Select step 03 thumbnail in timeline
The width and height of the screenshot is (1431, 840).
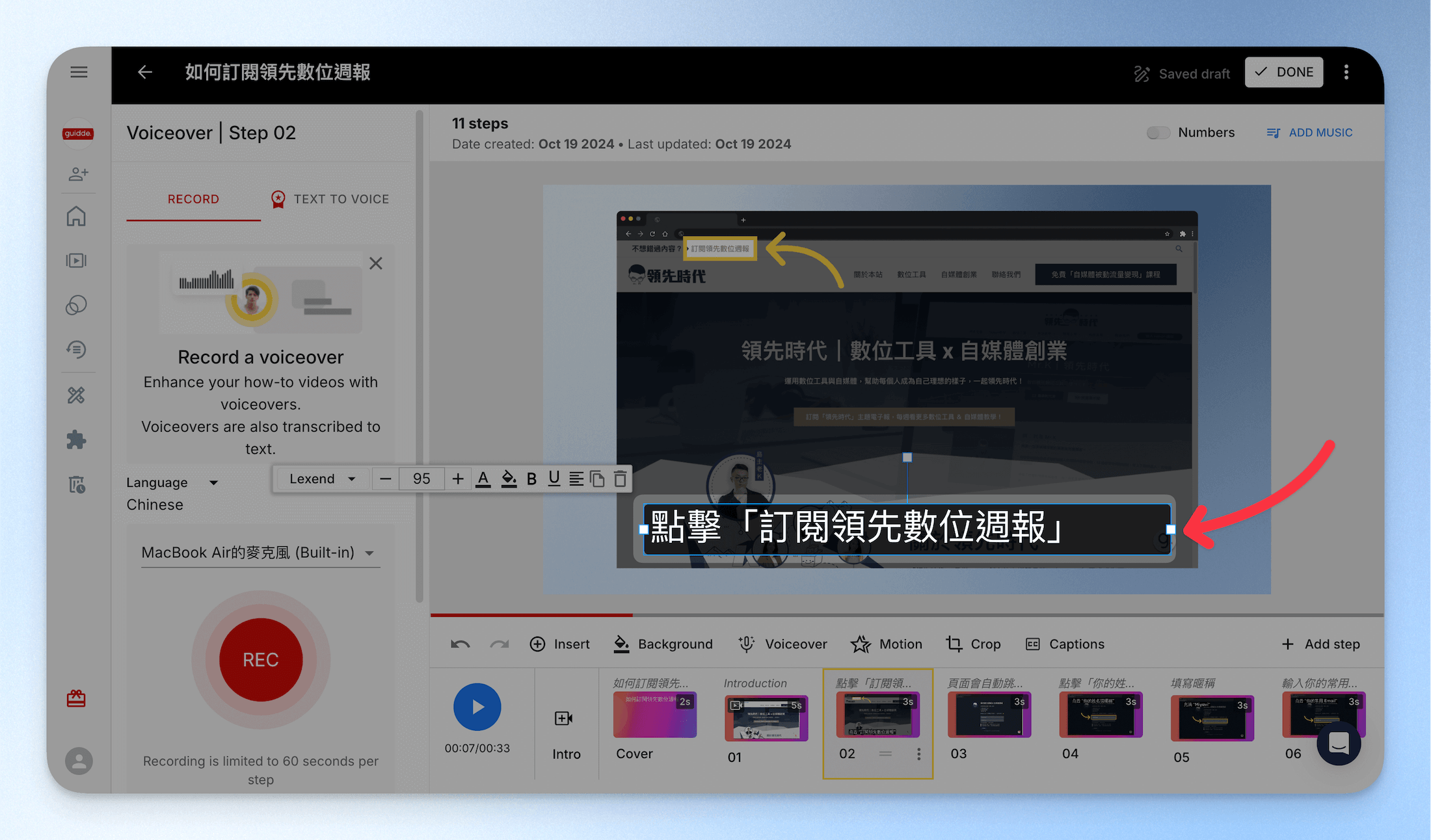coord(989,715)
